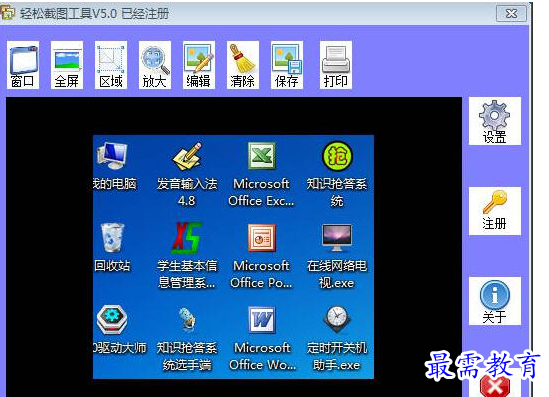Click 在线网络电视.exe icon in preview
Viewport: 549px width, 397px height.
pyautogui.click(x=337, y=238)
